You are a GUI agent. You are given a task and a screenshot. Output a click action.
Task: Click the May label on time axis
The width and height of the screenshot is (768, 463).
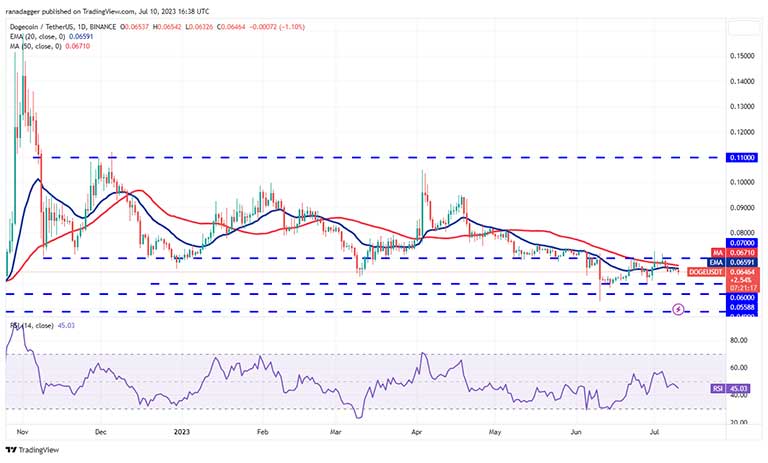pyautogui.click(x=495, y=432)
